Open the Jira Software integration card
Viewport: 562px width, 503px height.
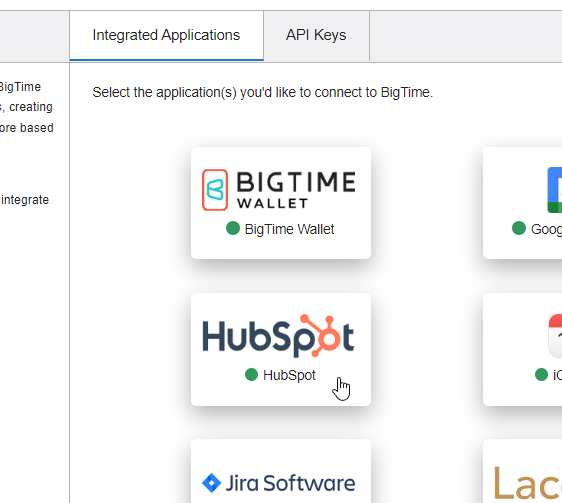pos(281,471)
